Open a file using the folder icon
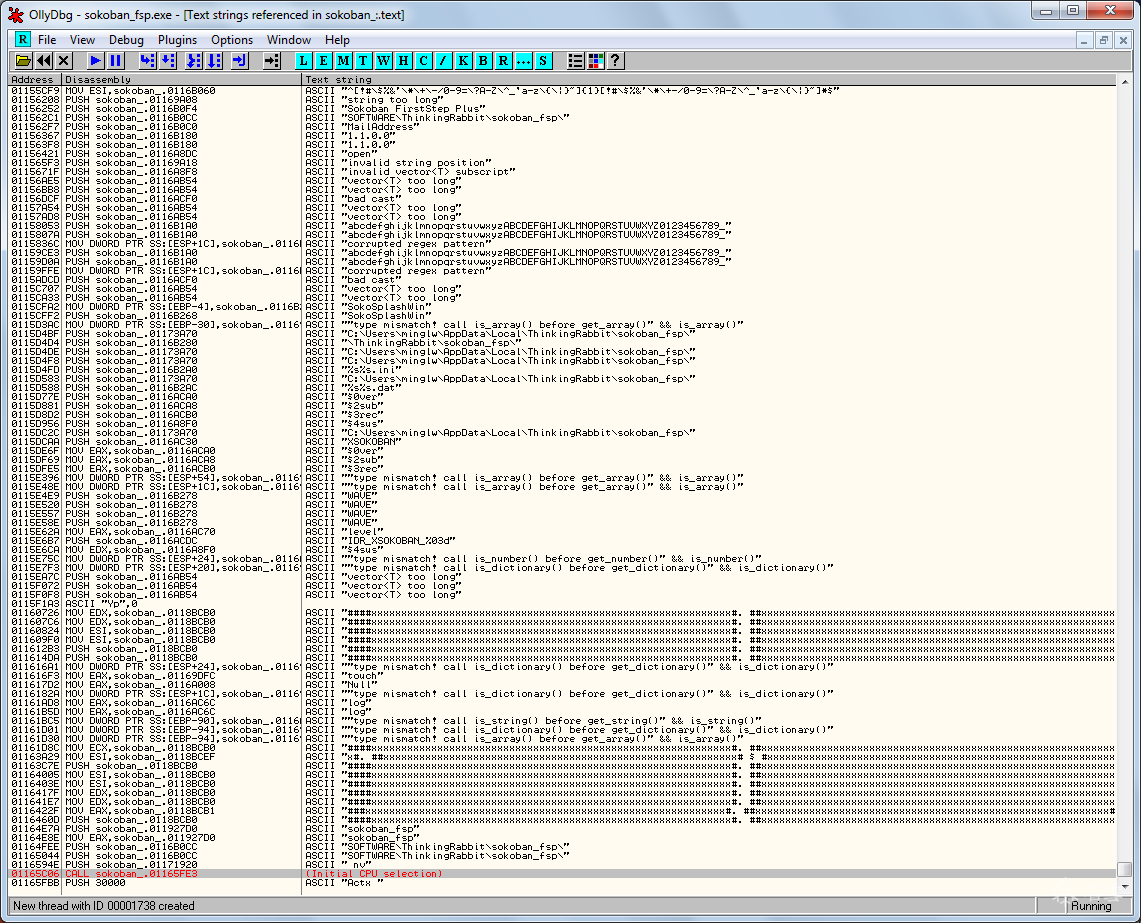 tap(23, 61)
